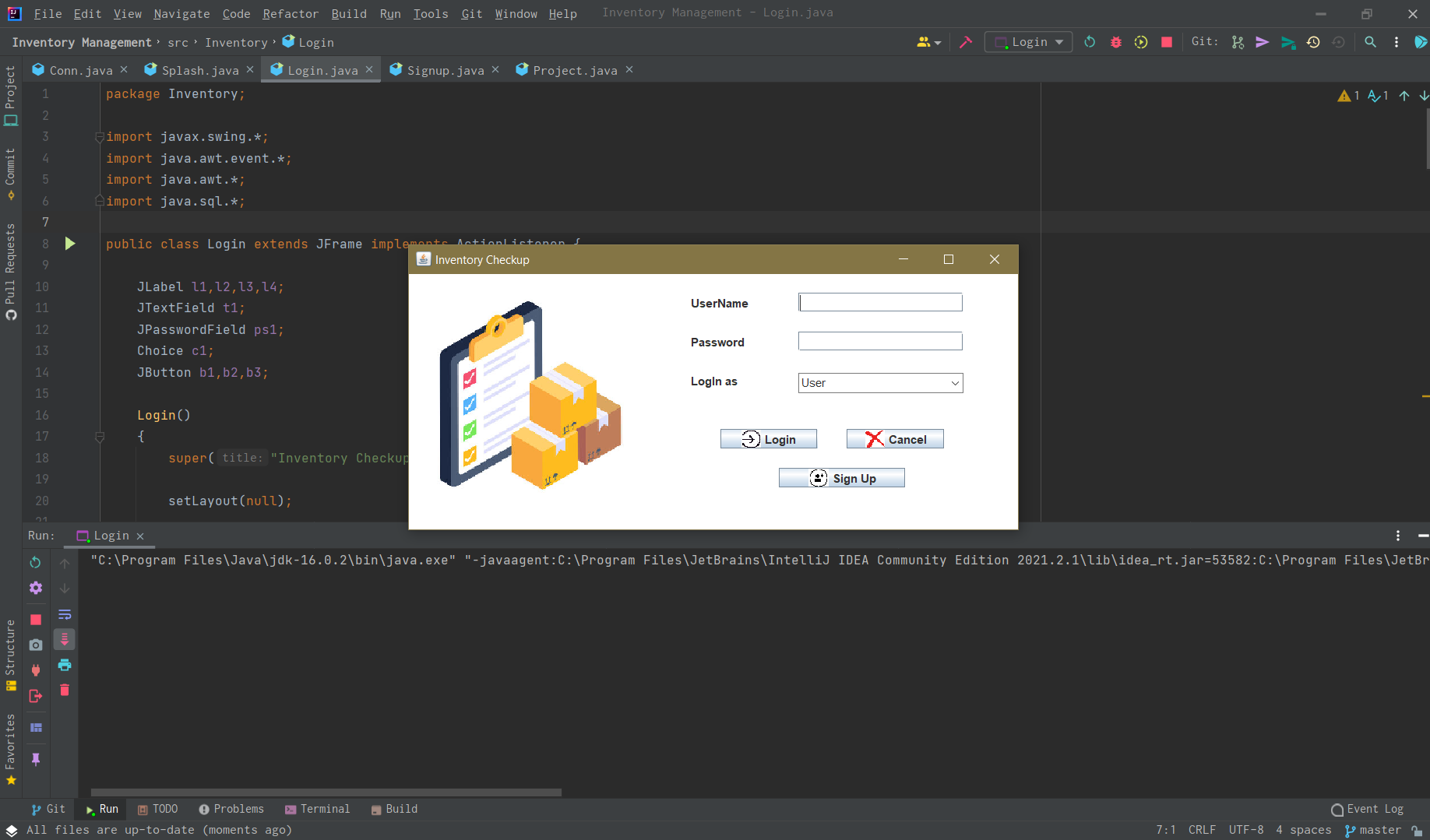Stop the running application with red square
Screen dimensions: 1430x840
point(1166,42)
